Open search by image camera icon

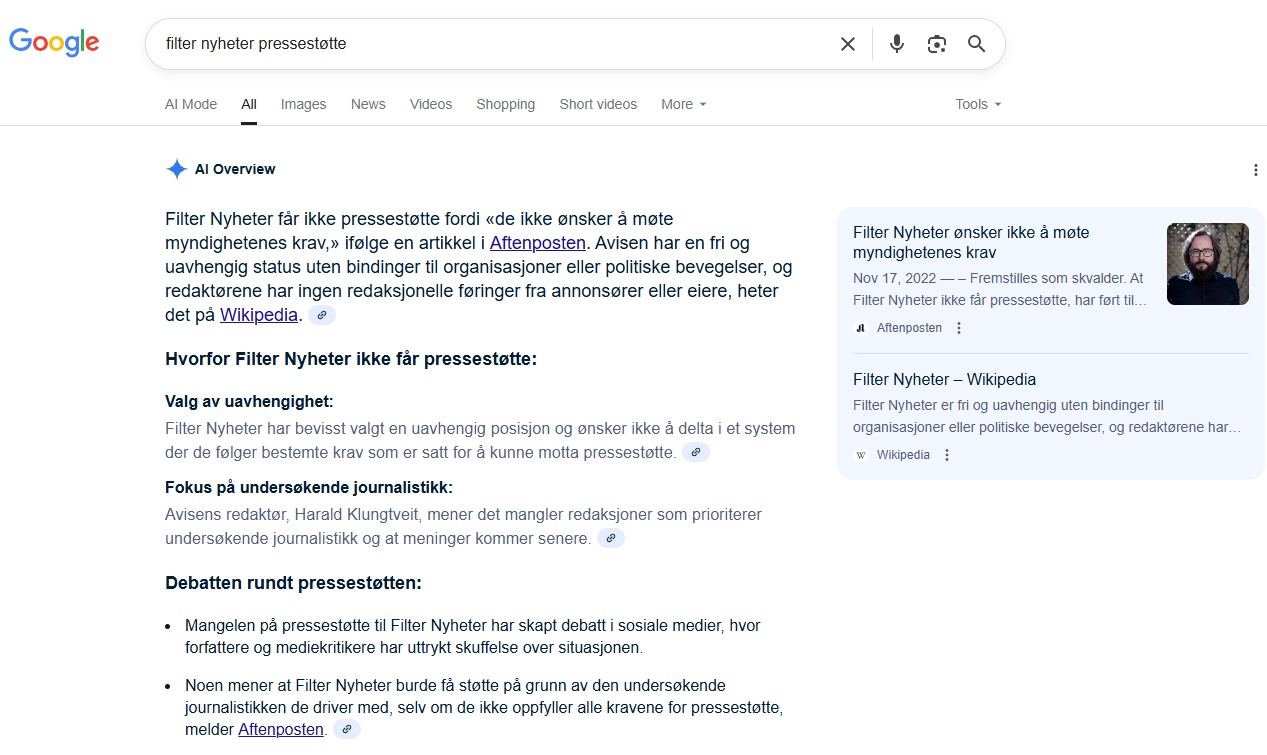point(936,44)
